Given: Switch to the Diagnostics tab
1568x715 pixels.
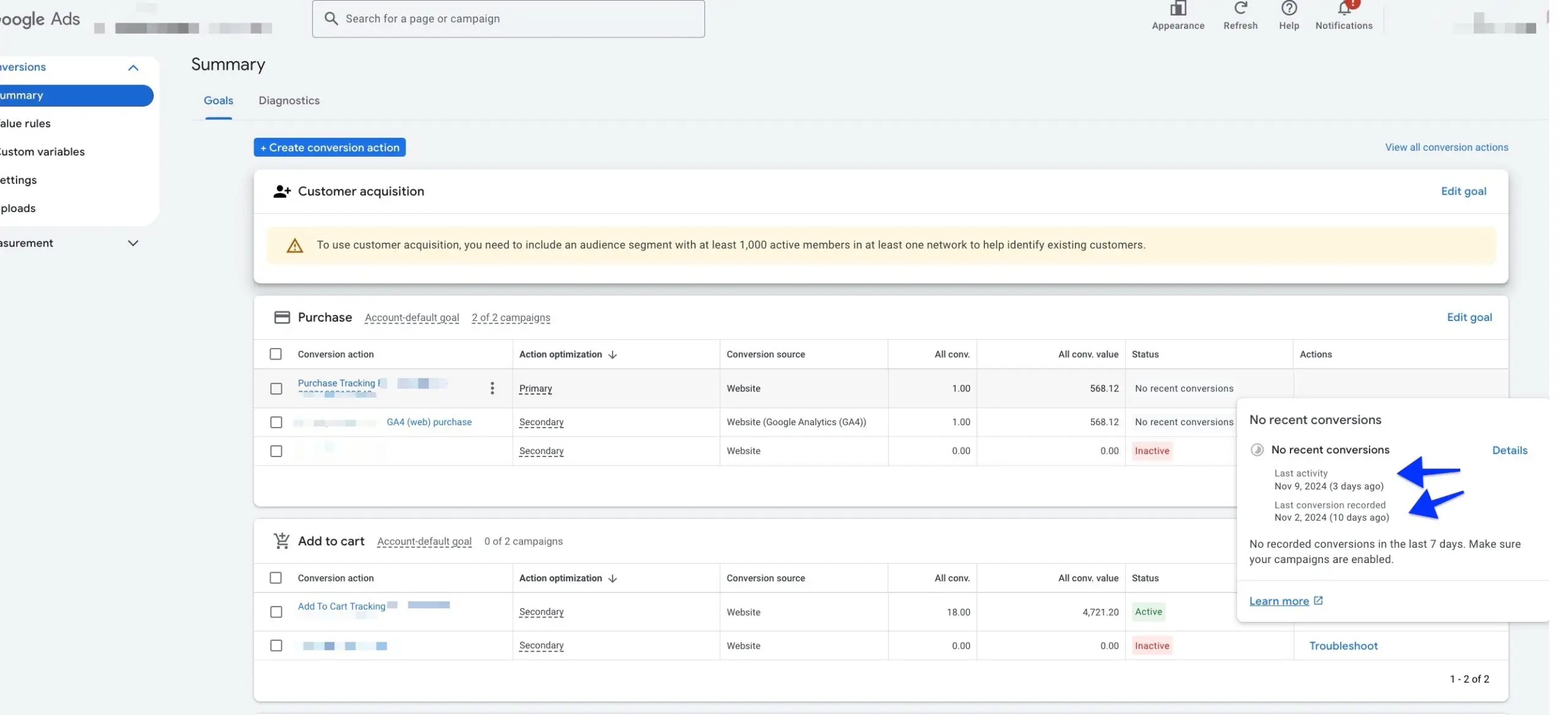Looking at the screenshot, I should pyautogui.click(x=289, y=100).
